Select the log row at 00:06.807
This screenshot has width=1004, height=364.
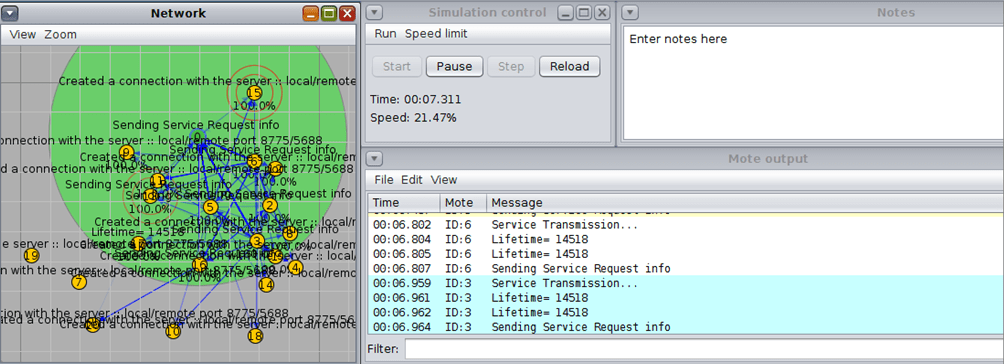[686, 269]
